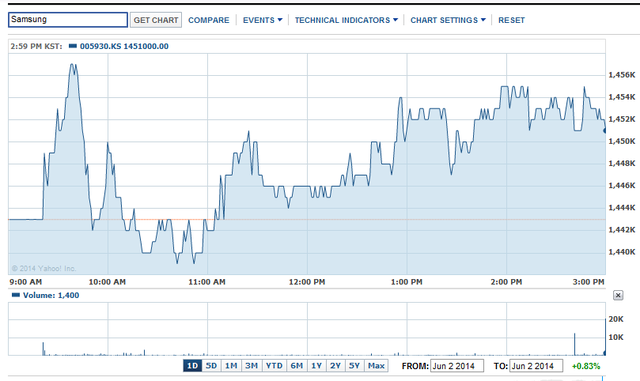This screenshot has height=381, width=640.
Task: Select the 1Y time range
Action: tap(317, 365)
